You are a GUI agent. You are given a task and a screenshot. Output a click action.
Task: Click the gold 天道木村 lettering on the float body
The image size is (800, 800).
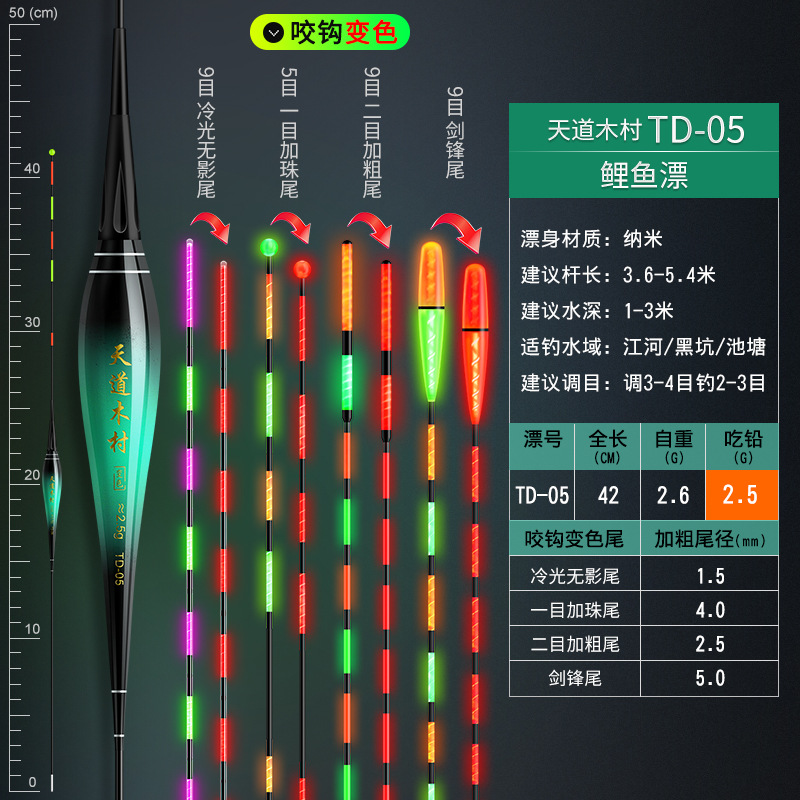point(119,398)
